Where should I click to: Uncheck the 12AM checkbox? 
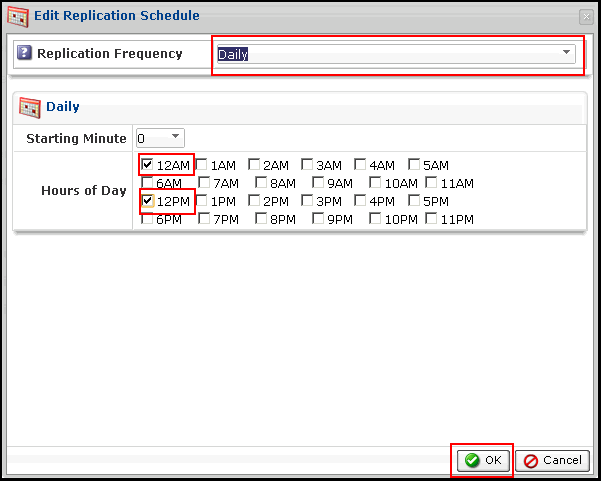pyautogui.click(x=147, y=164)
